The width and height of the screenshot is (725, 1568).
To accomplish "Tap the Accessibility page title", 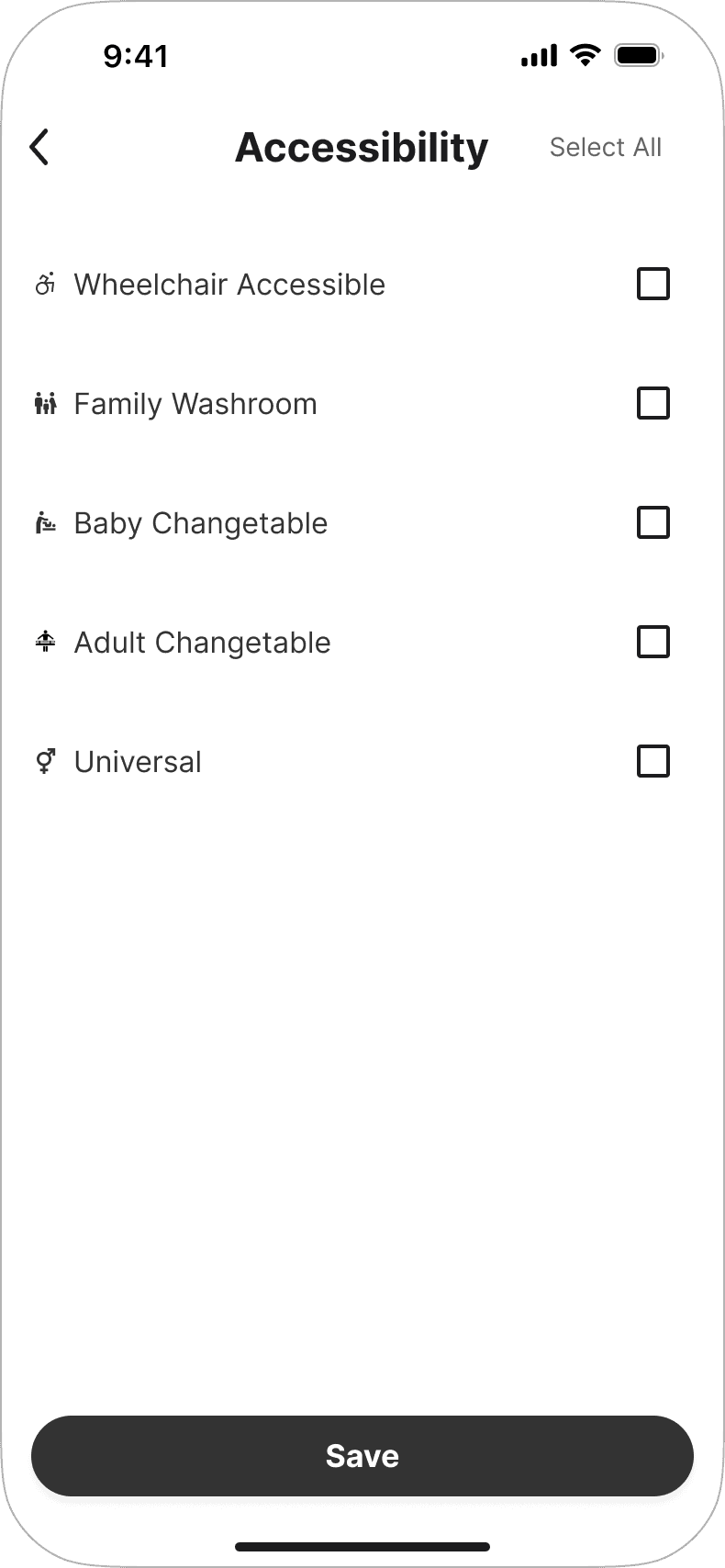I will (362, 148).
